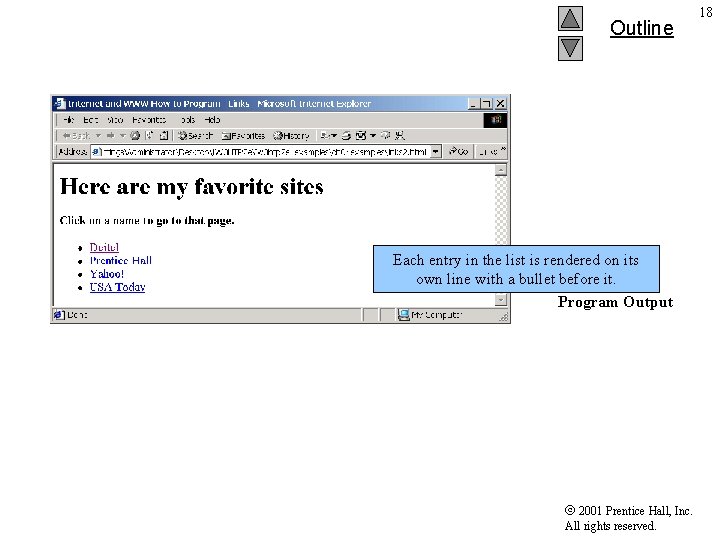Open the Favorites menu
720x540 pixels.
click(149, 120)
